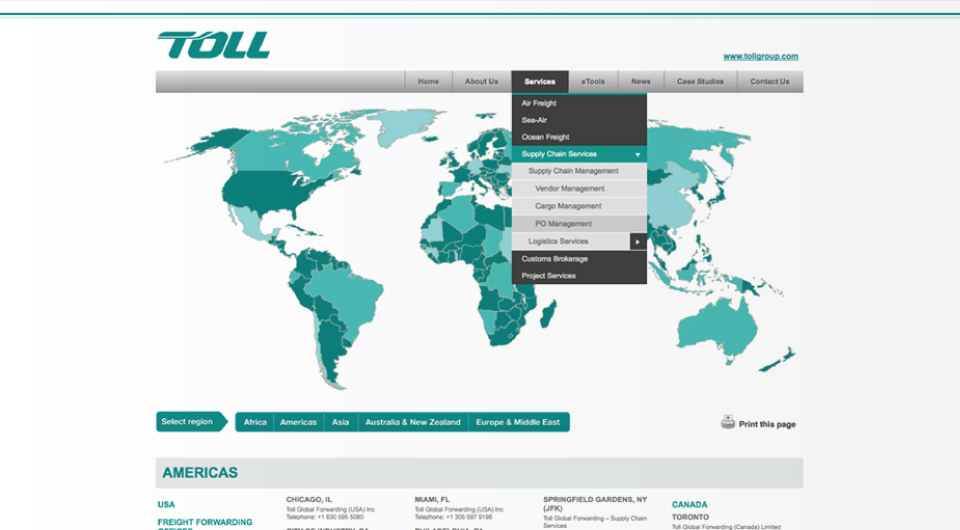Click the TOLL logo
960x530 pixels.
coord(214,45)
